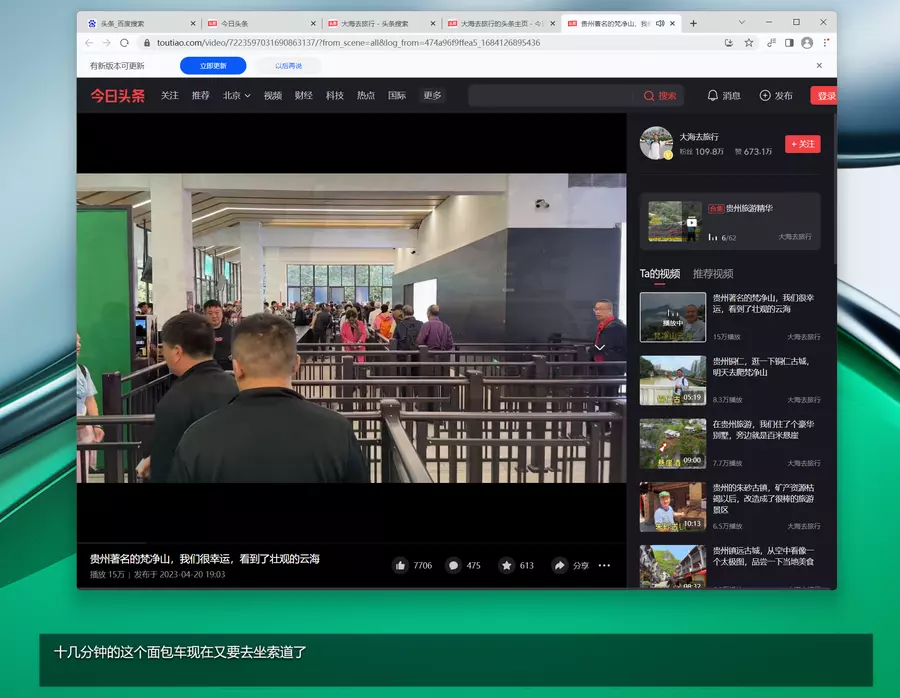Screen dimensions: 900x698
Task: Reload the page with refresh icon
Action: click(124, 42)
